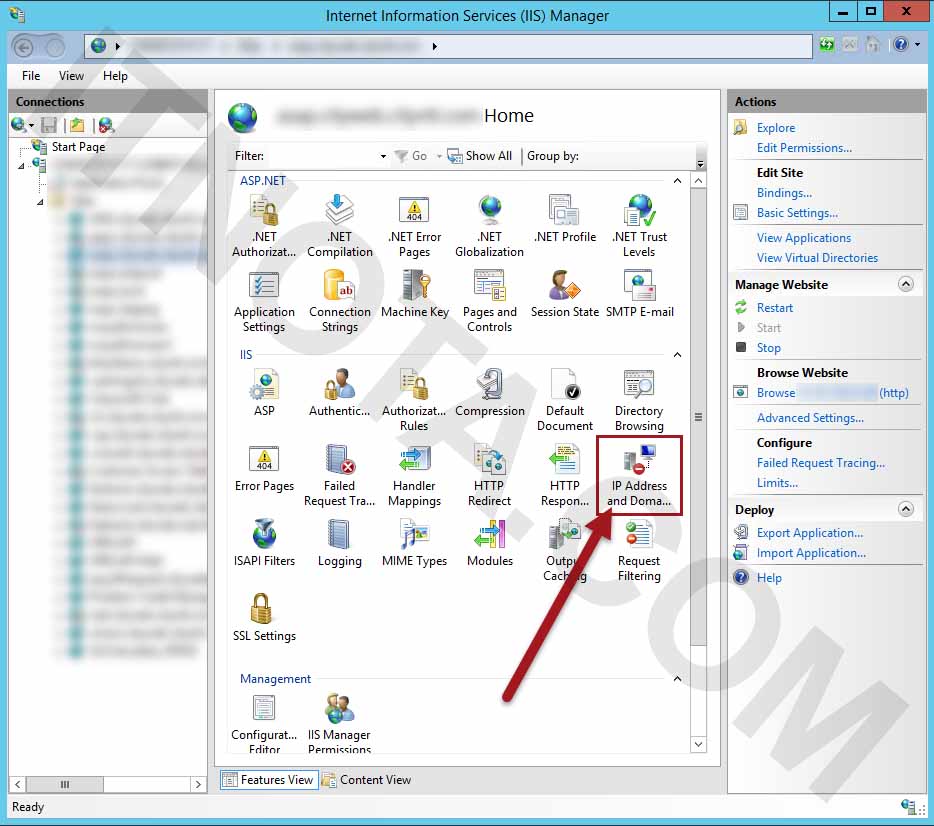Open MIME Types
The width and height of the screenshot is (934, 826).
click(x=414, y=540)
